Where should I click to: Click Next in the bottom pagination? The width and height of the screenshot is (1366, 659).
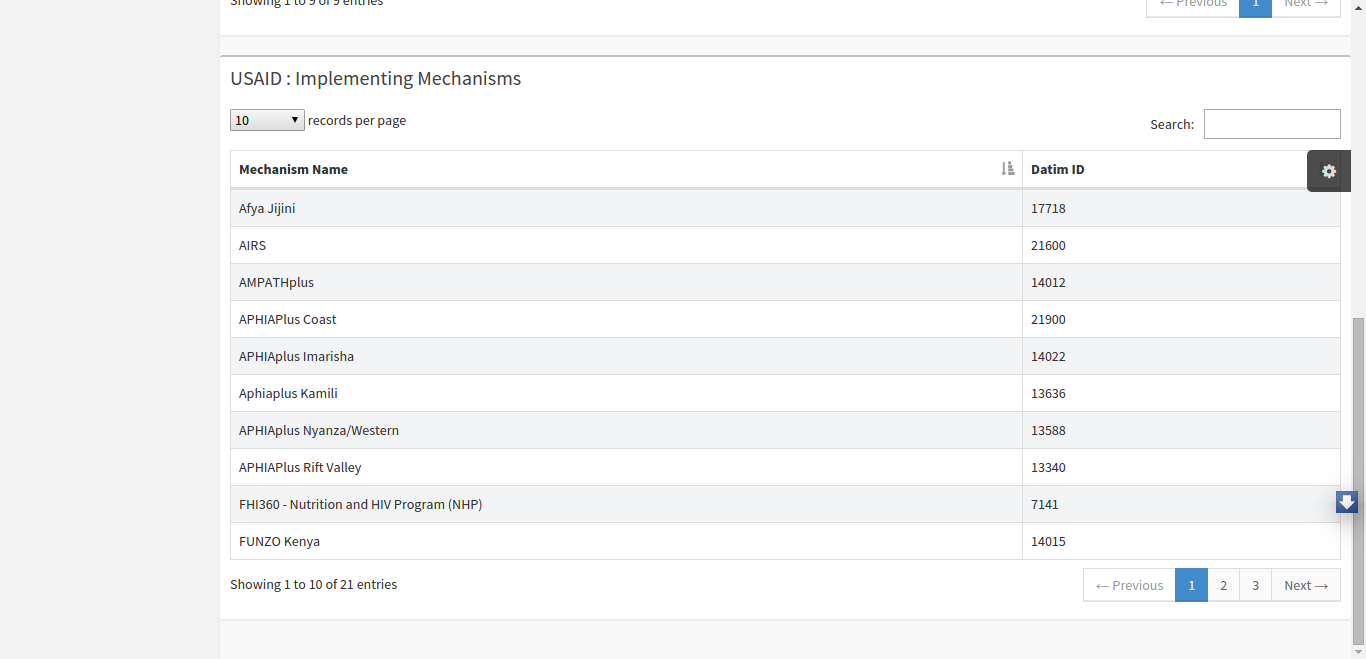tap(1306, 585)
